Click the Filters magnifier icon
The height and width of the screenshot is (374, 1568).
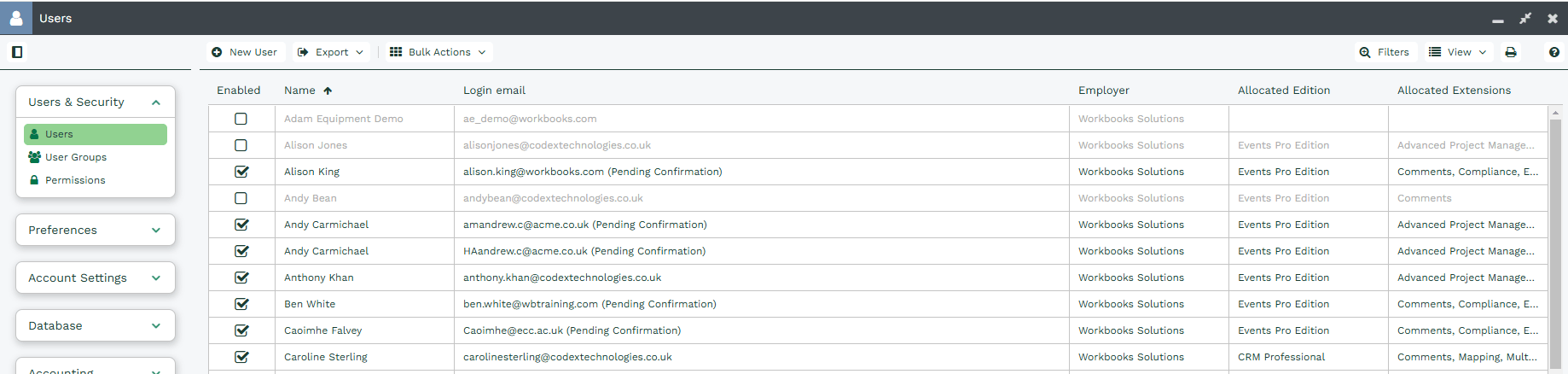pyautogui.click(x=1365, y=52)
